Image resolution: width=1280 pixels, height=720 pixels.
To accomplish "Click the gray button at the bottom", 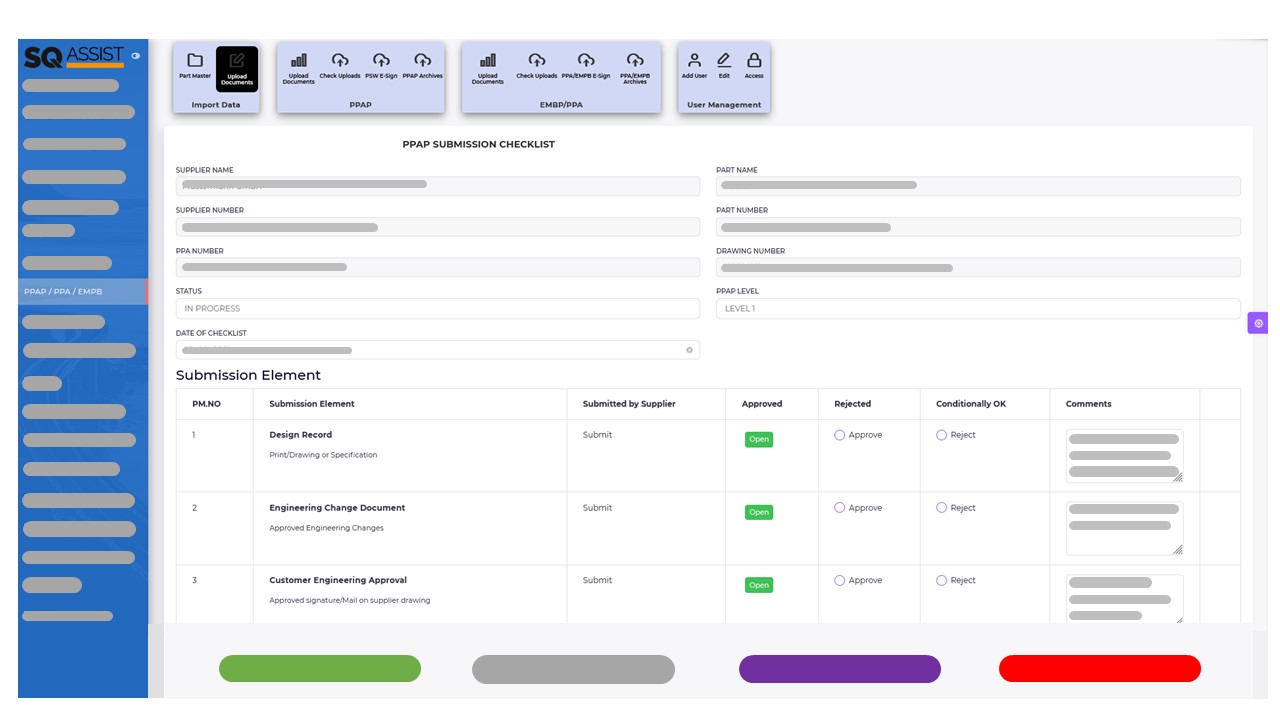I will [x=573, y=669].
